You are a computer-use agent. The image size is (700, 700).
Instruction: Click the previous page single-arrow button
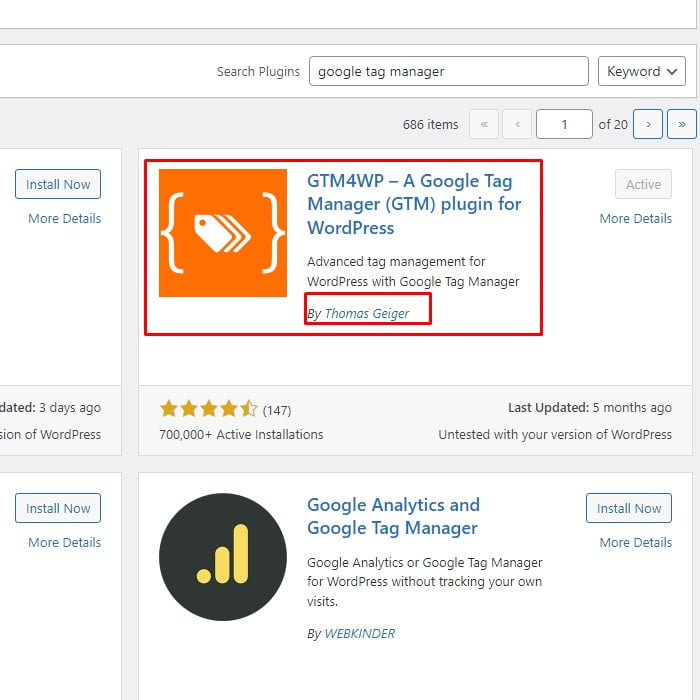517,124
